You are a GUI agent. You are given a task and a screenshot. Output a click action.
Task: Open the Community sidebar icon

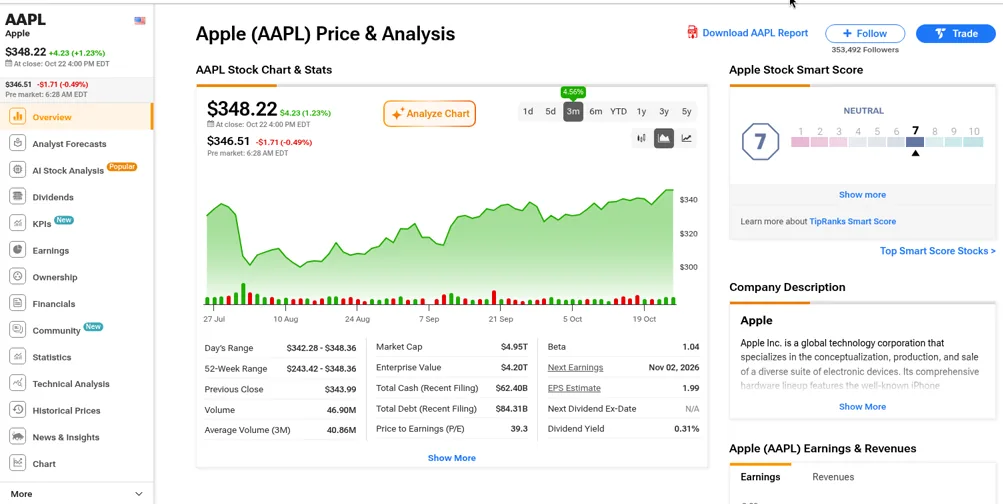point(17,330)
